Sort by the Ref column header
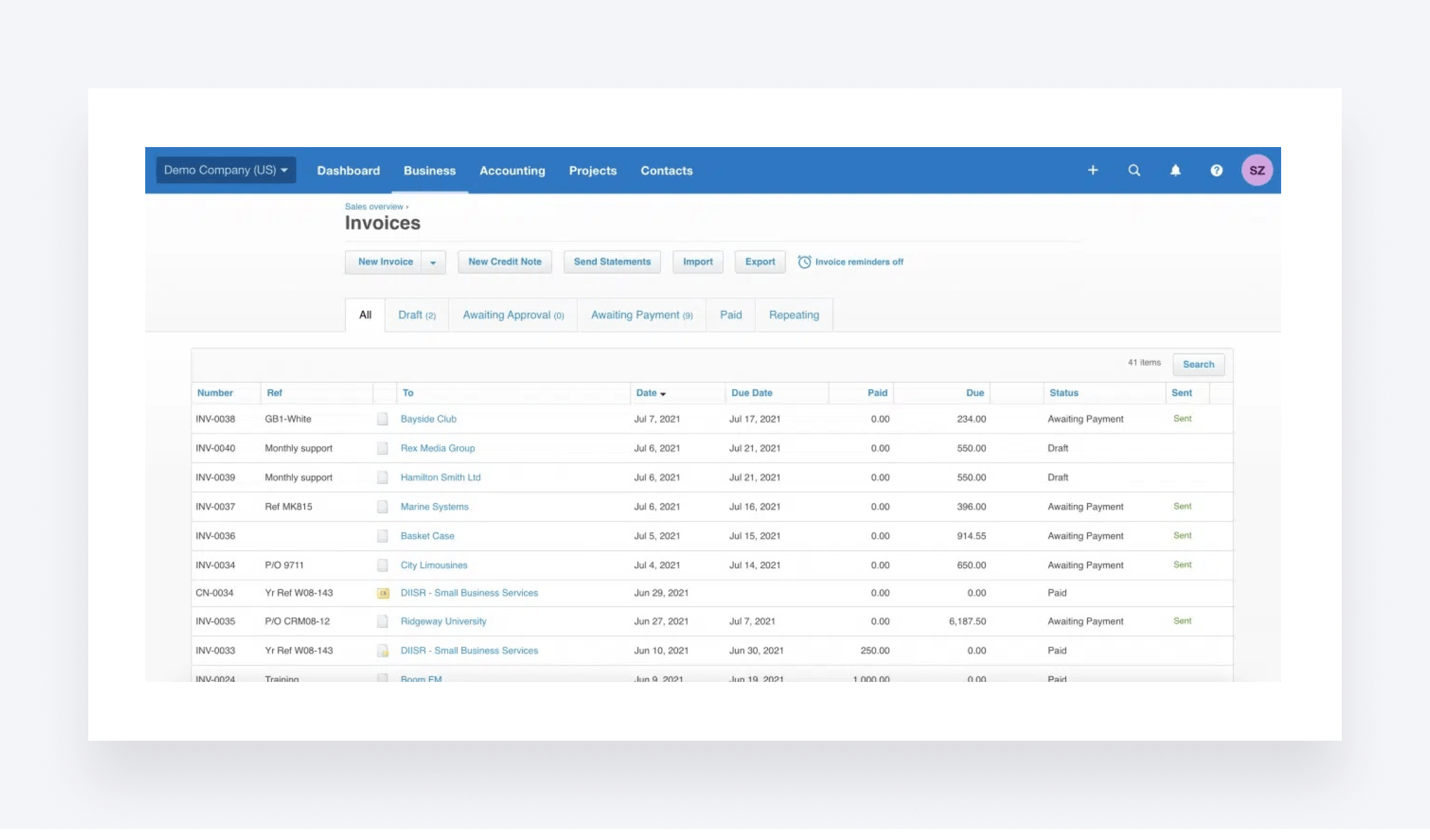 point(274,393)
